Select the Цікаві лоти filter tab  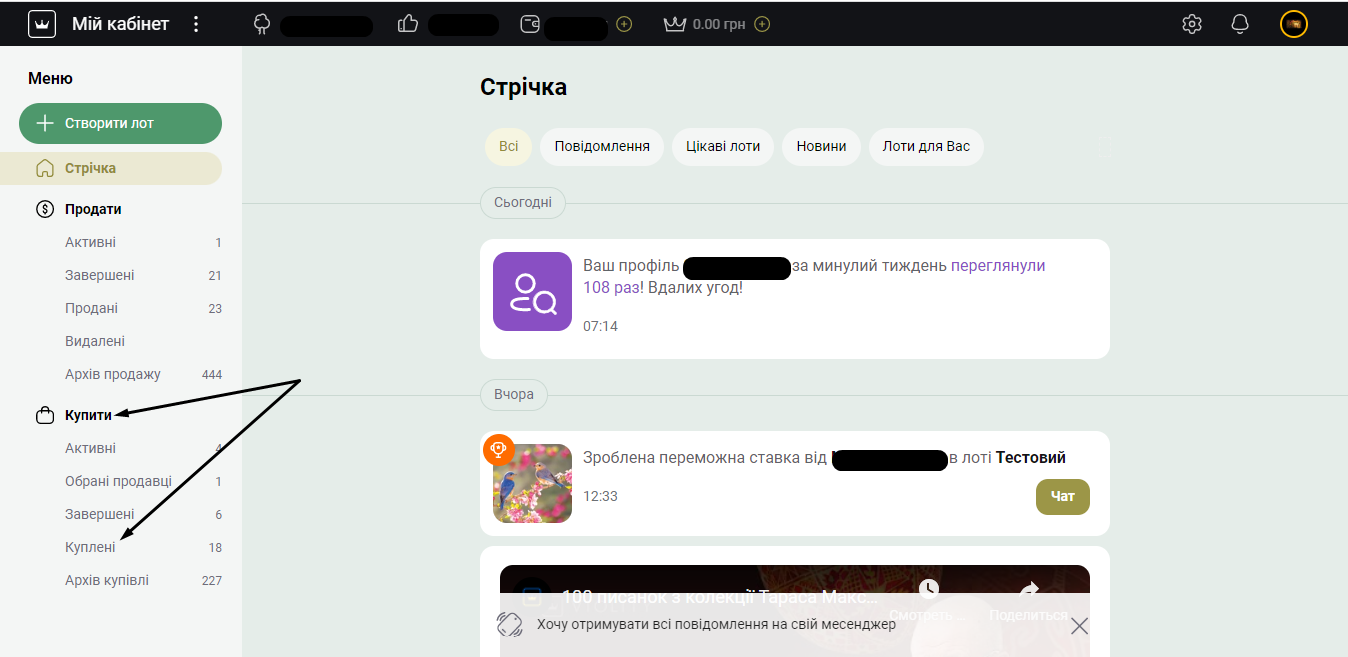click(723, 146)
